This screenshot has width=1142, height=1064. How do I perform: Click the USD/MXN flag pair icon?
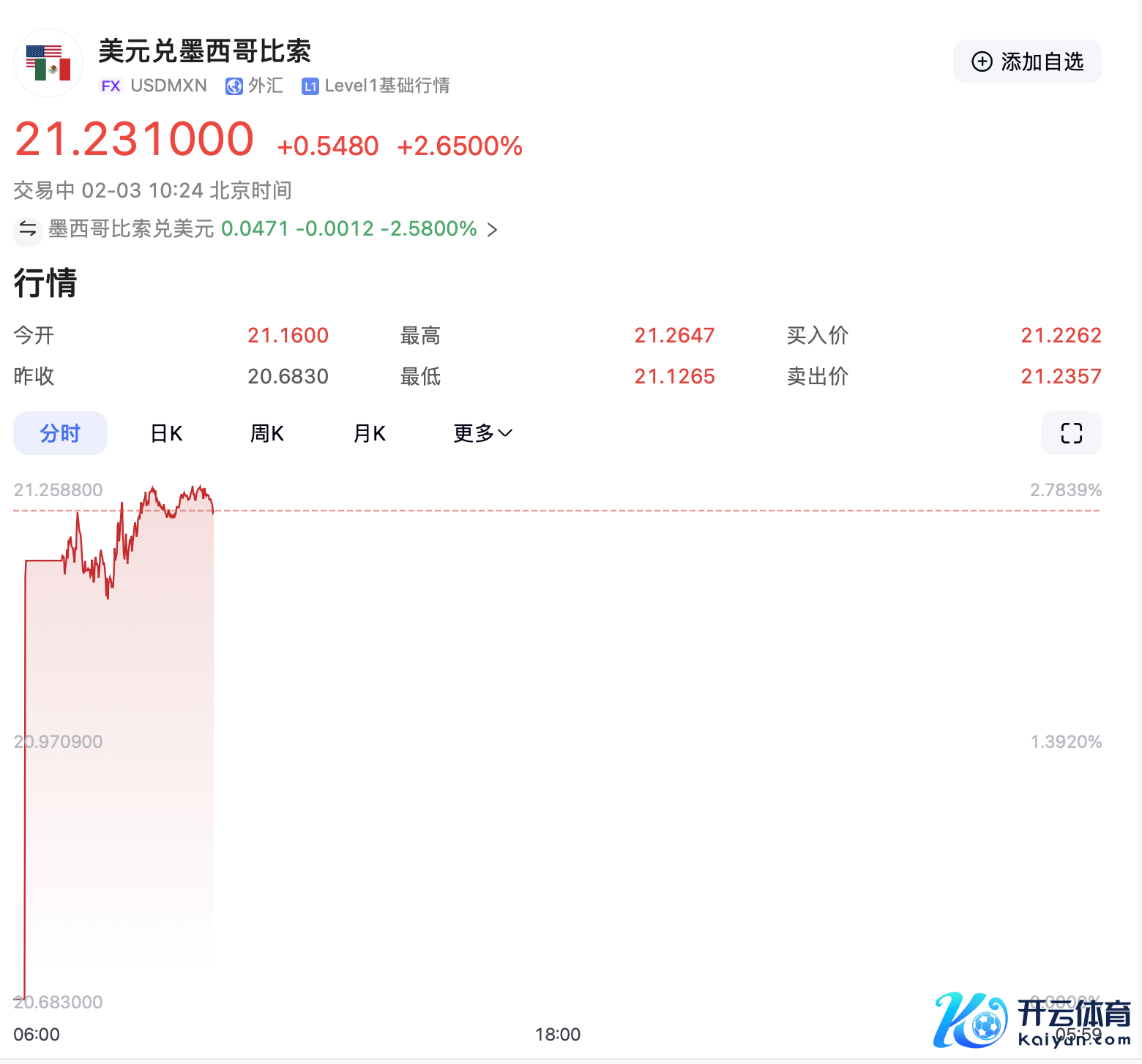click(48, 63)
